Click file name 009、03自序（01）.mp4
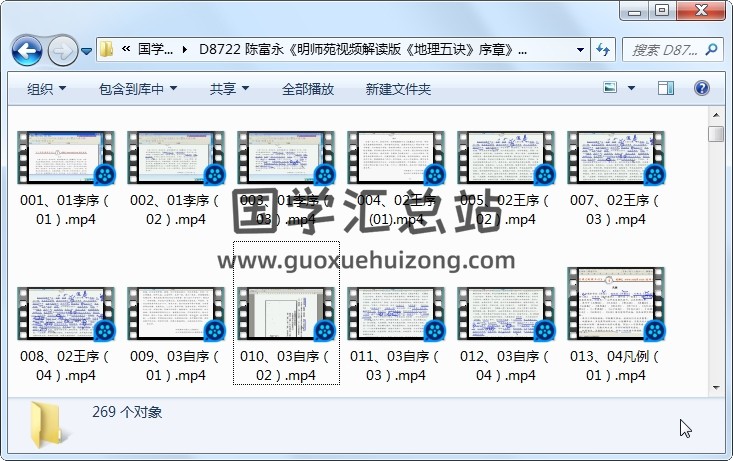Viewport: 733px width, 461px height. 176,366
